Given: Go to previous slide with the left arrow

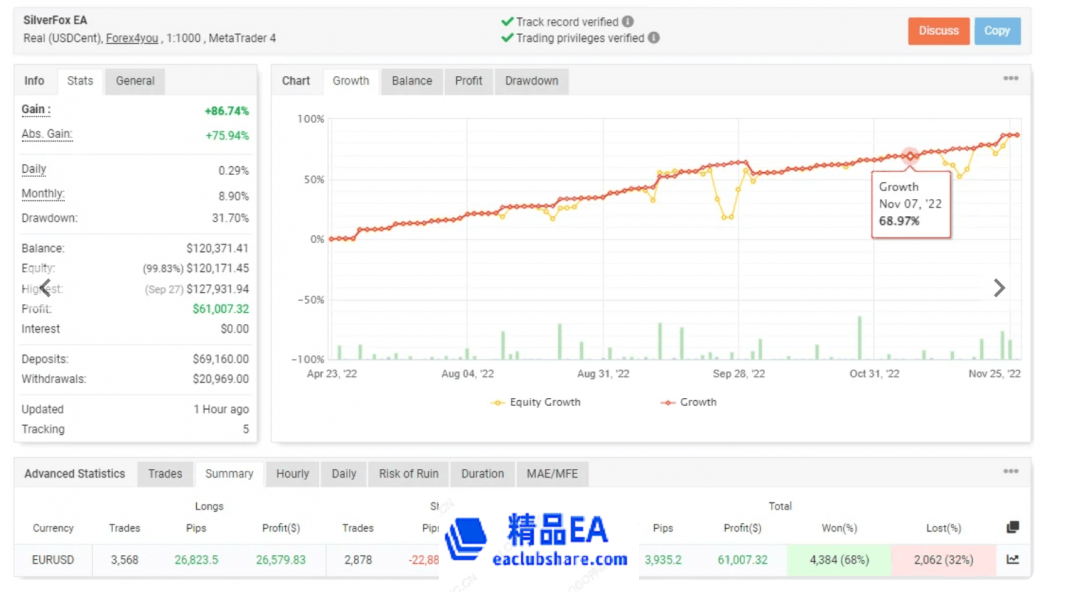Looking at the screenshot, I should pos(45,288).
